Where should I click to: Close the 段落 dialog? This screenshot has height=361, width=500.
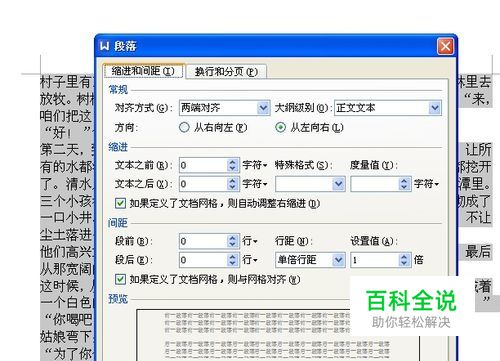tap(445, 46)
